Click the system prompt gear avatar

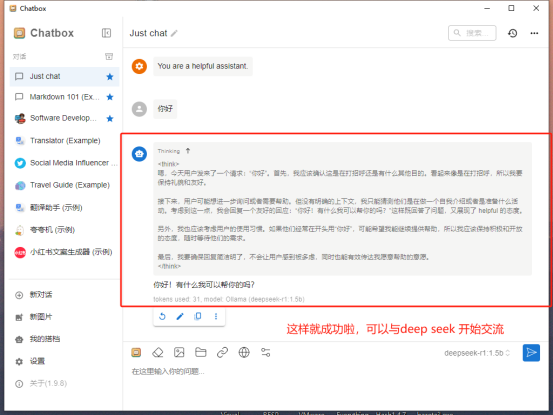pyautogui.click(x=139, y=66)
